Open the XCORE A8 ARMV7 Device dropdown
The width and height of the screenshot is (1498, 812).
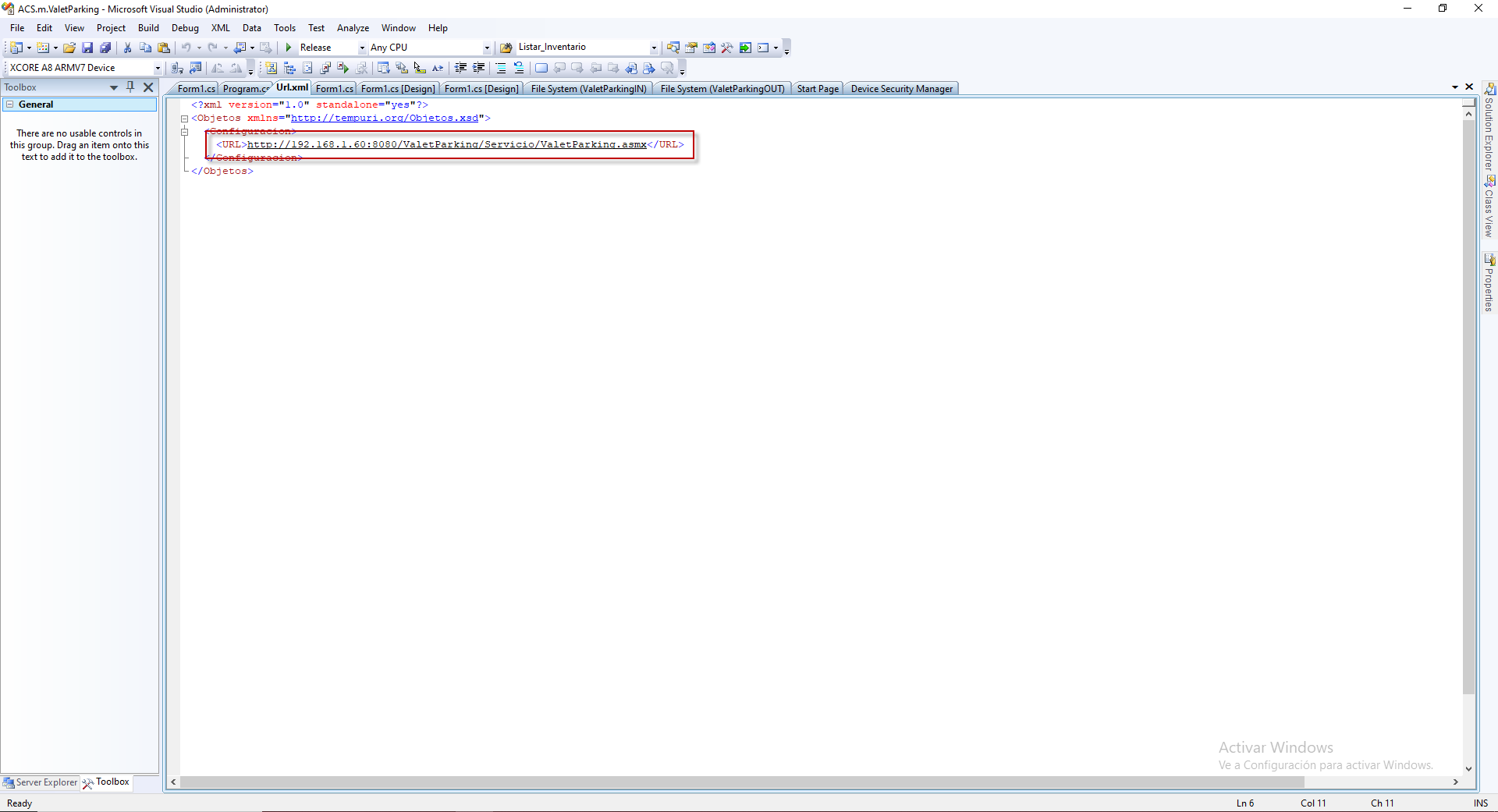(157, 68)
